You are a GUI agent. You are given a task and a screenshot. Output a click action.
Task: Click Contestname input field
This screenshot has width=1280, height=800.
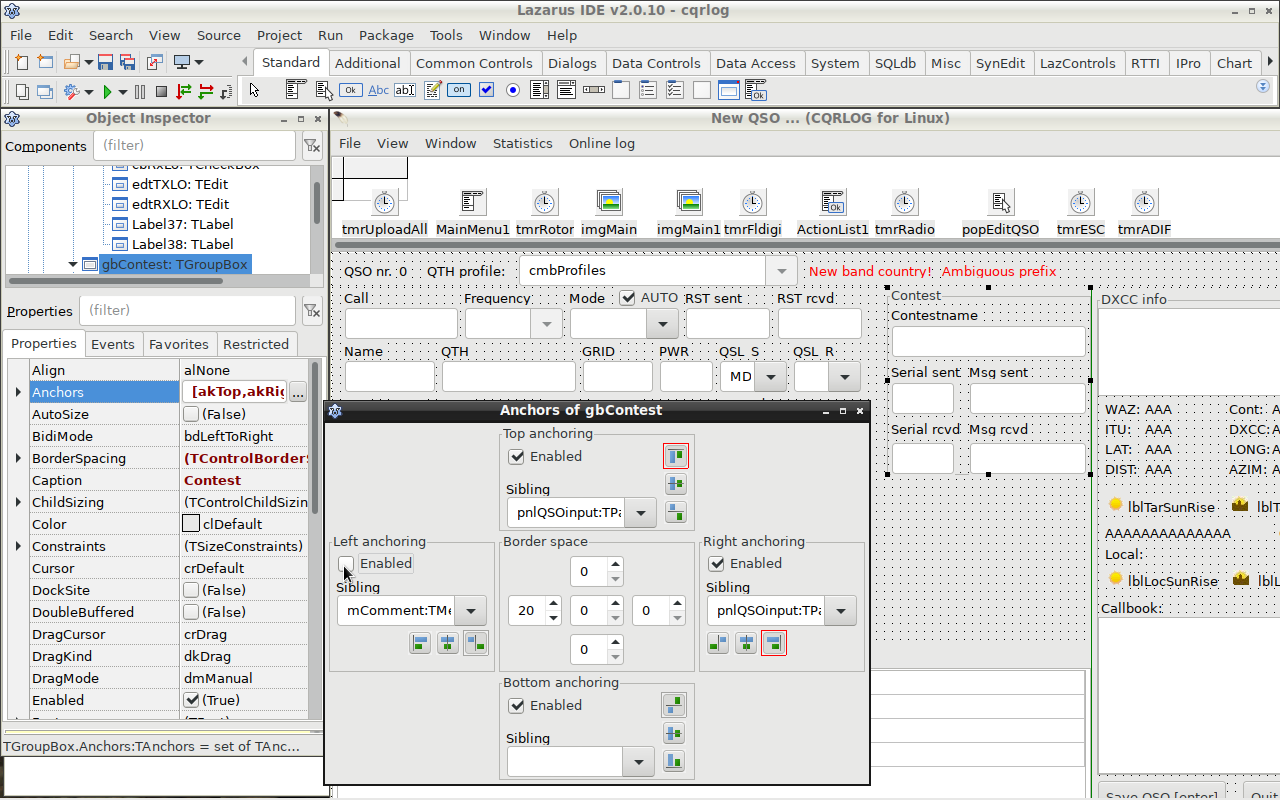(988, 342)
